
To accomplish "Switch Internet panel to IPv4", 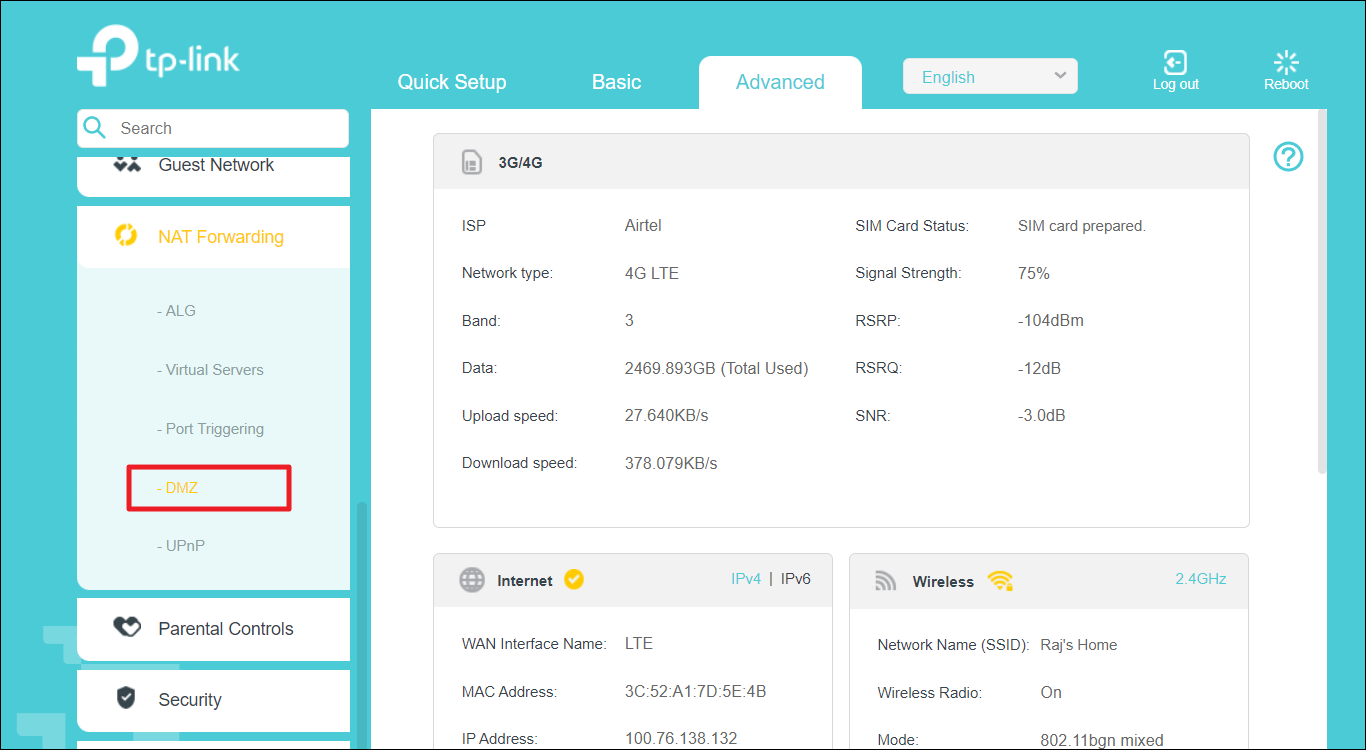I will [746, 579].
